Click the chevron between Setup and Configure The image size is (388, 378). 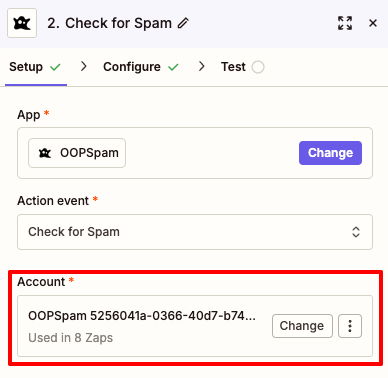(x=84, y=67)
